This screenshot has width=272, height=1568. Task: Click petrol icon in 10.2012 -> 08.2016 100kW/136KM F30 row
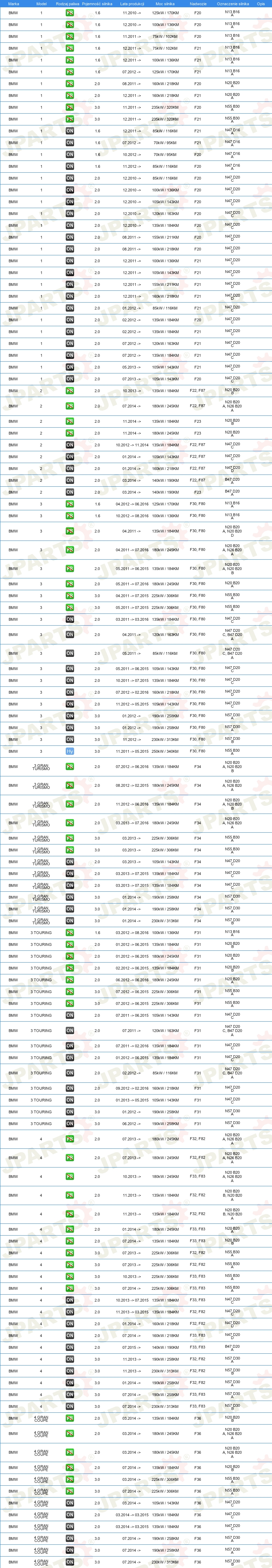pos(70,515)
